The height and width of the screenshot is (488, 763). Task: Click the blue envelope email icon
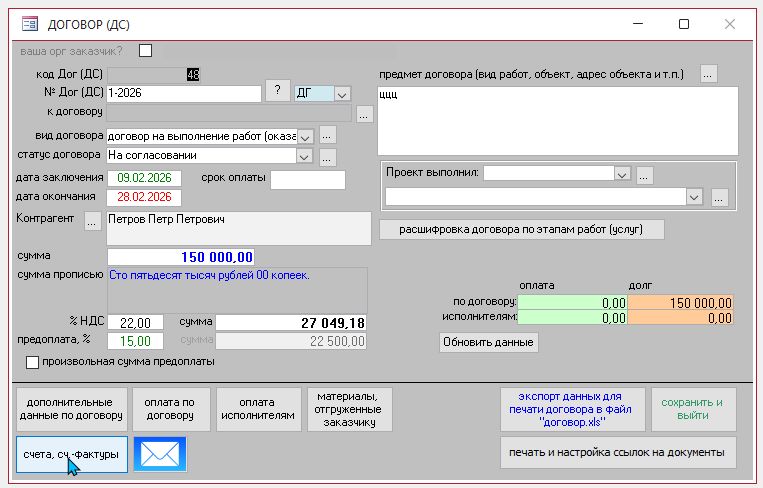pyautogui.click(x=160, y=454)
